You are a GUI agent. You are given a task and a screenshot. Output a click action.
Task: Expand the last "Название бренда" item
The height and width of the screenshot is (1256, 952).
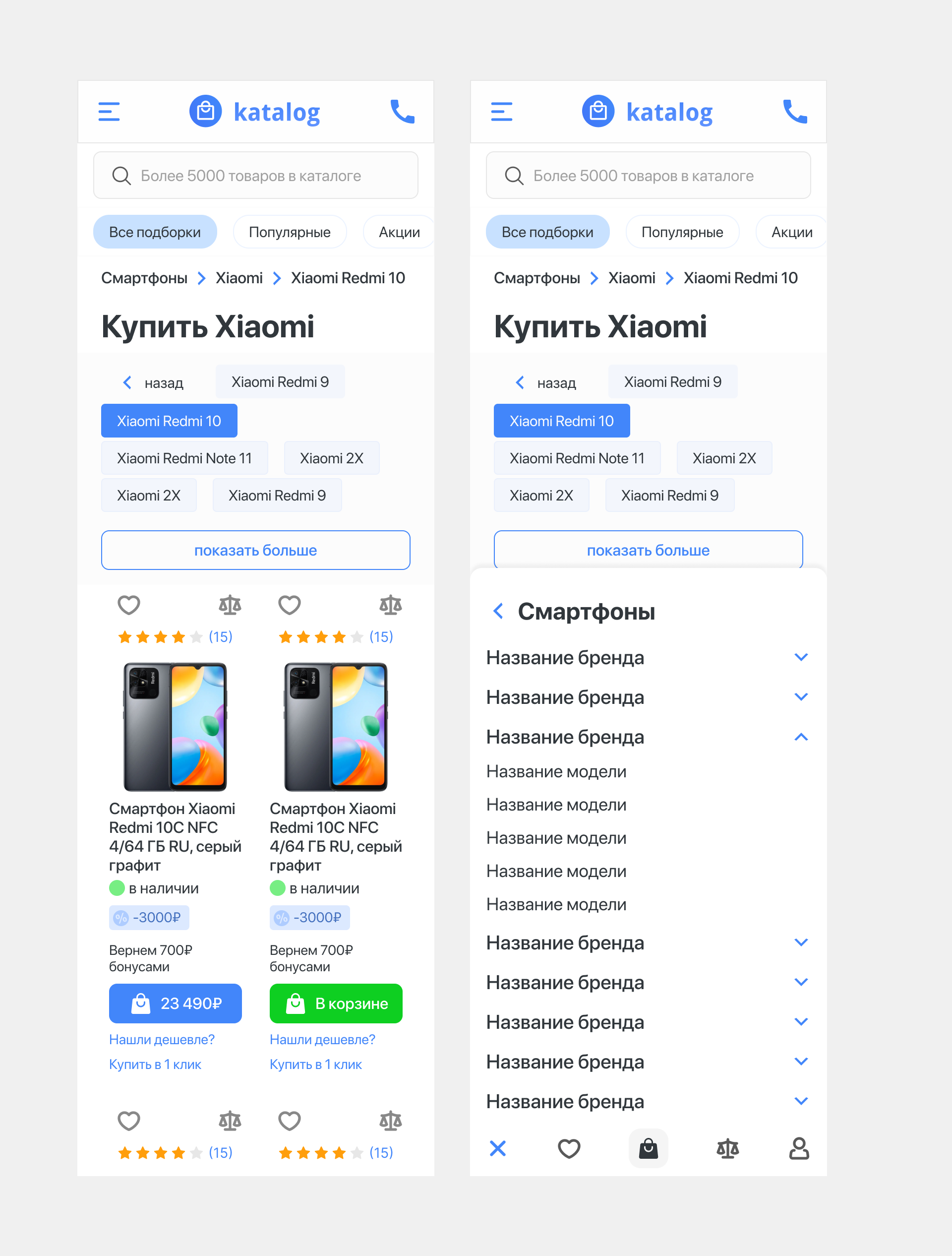[801, 1102]
